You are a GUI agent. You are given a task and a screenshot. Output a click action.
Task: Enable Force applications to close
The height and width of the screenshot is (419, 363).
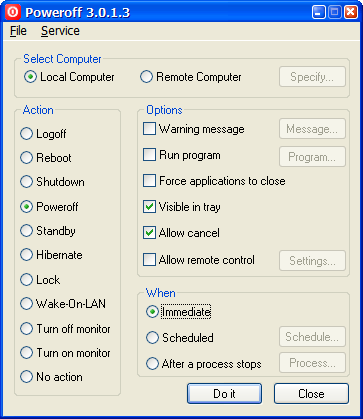(x=214, y=181)
